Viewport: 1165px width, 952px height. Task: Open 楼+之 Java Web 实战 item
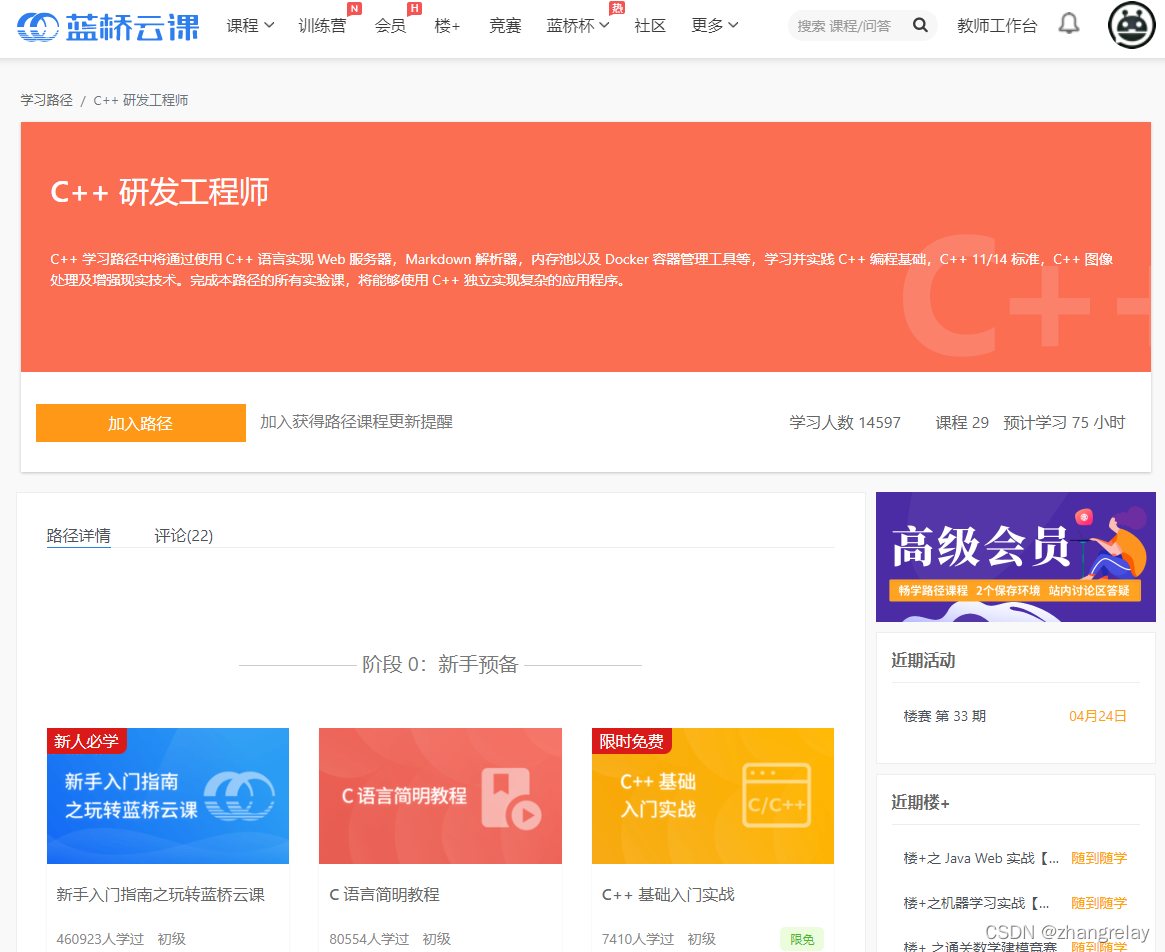click(981, 858)
